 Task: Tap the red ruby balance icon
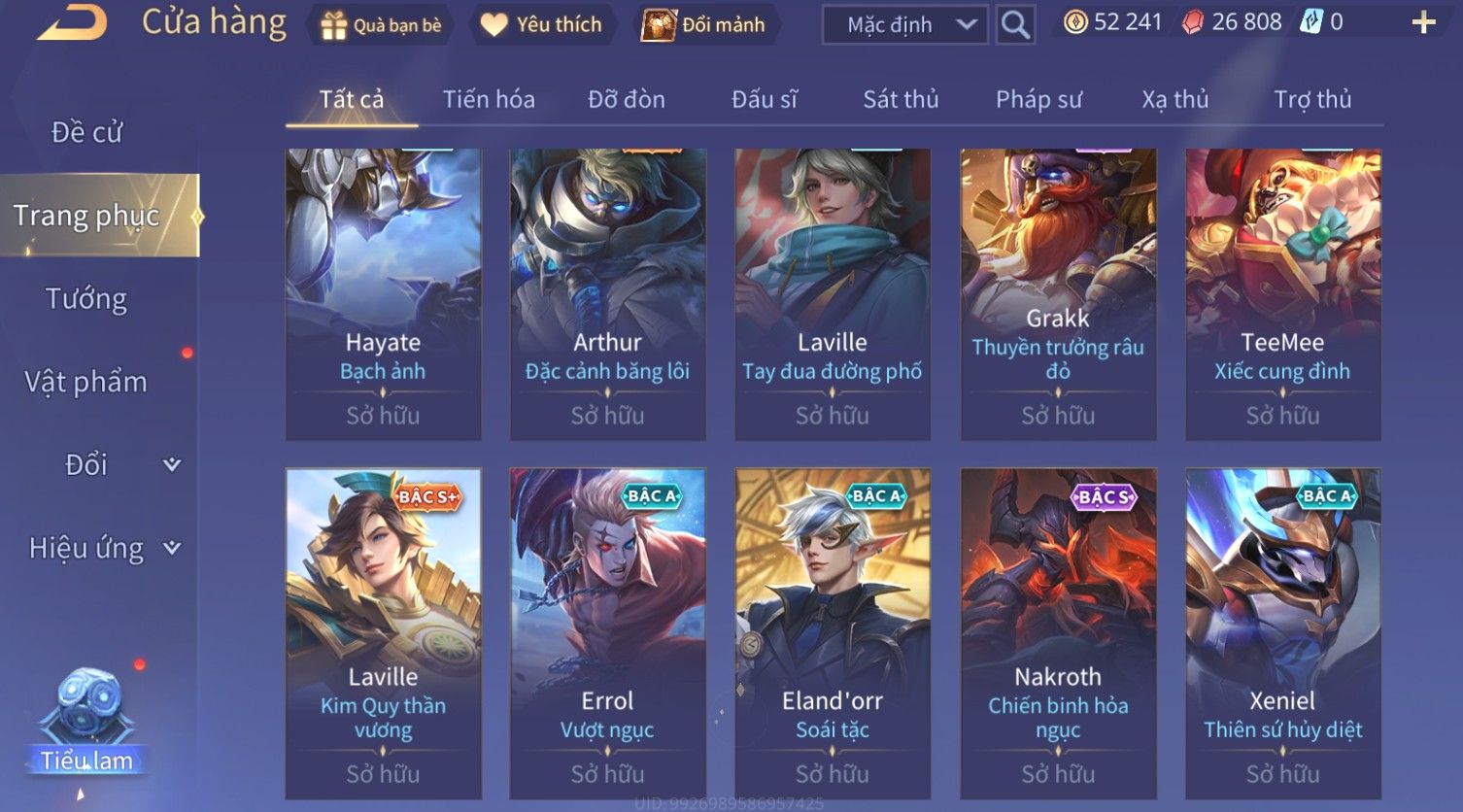point(1192,22)
